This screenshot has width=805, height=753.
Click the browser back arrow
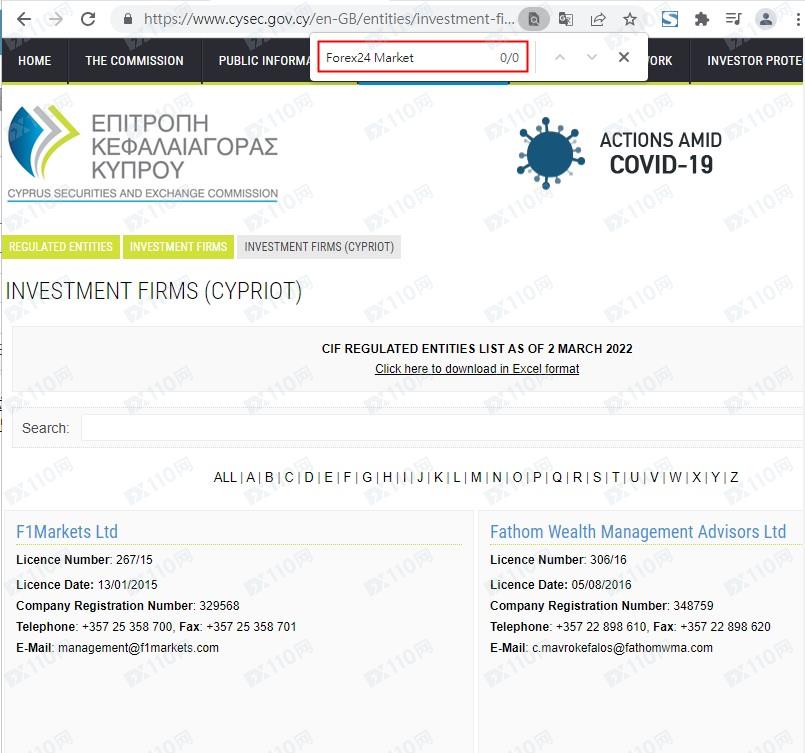[x=23, y=19]
